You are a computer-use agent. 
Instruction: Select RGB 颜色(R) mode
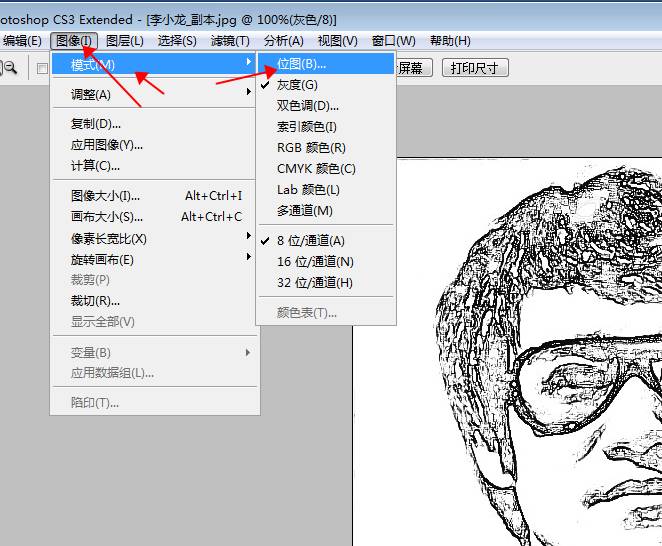(311, 148)
